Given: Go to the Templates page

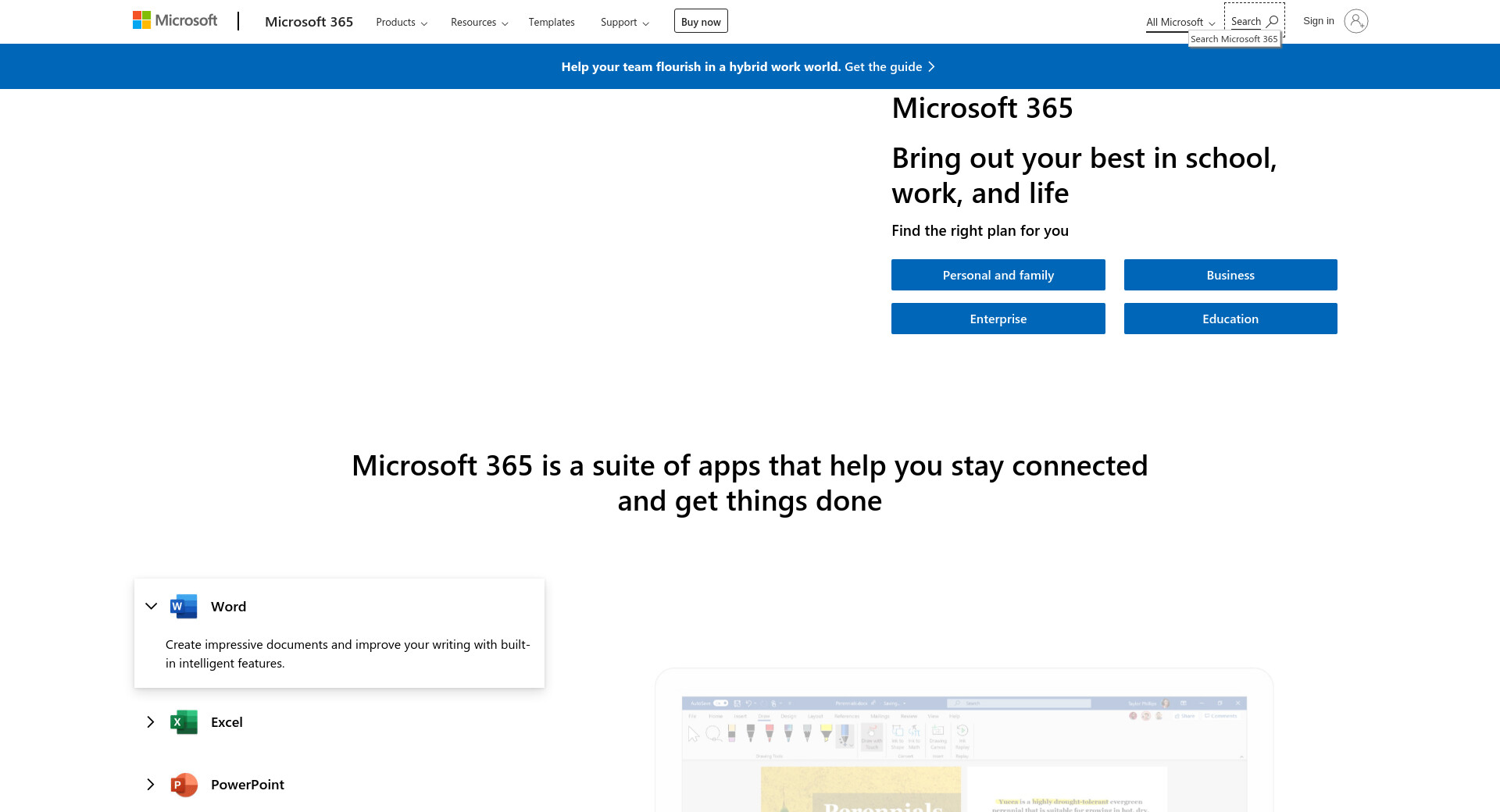Looking at the screenshot, I should click(x=551, y=22).
